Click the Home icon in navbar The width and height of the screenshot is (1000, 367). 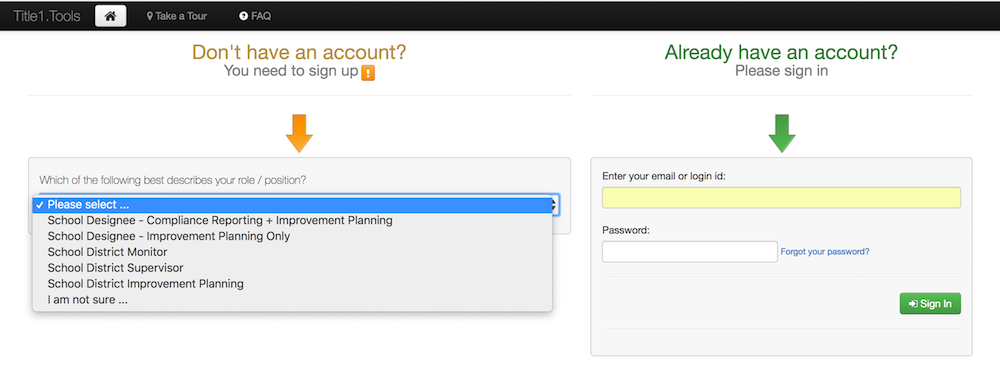click(x=110, y=16)
